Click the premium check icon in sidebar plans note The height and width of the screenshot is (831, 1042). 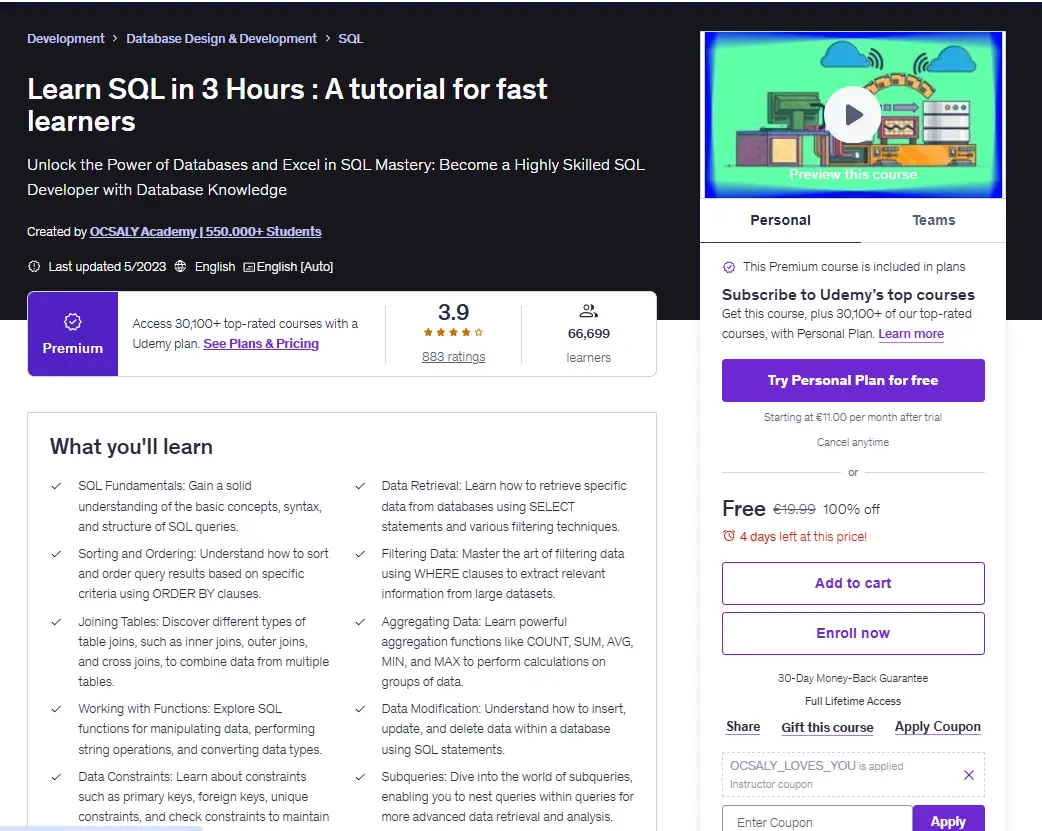pos(729,267)
